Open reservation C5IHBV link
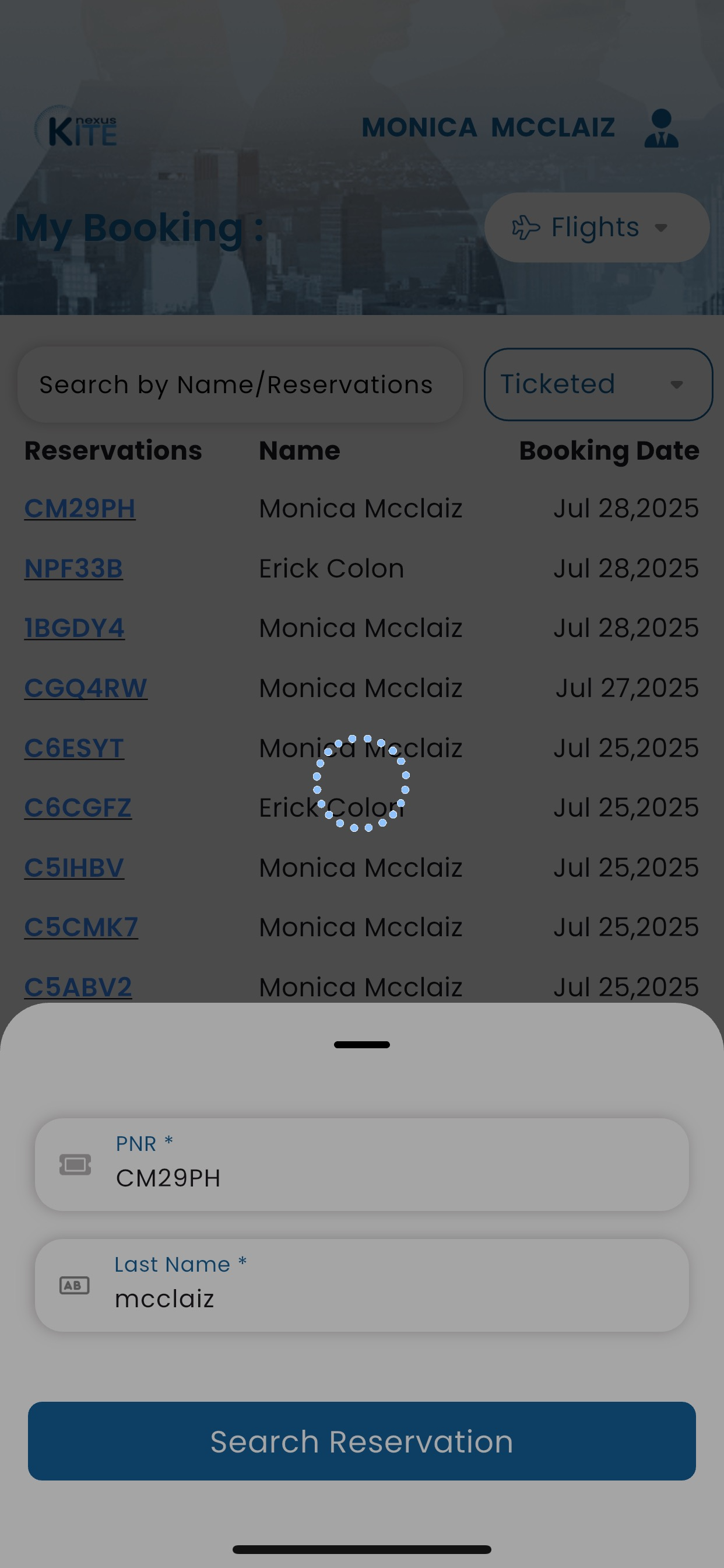 pos(74,867)
